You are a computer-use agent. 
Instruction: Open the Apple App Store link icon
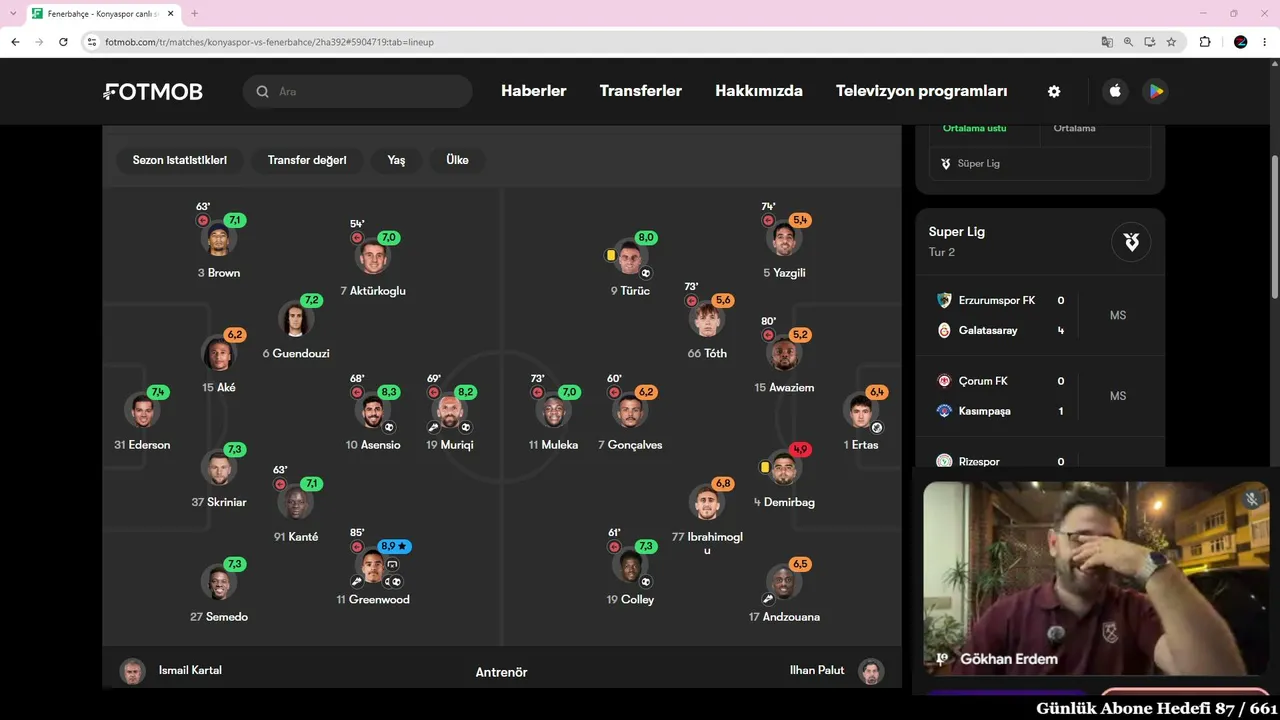point(1115,91)
